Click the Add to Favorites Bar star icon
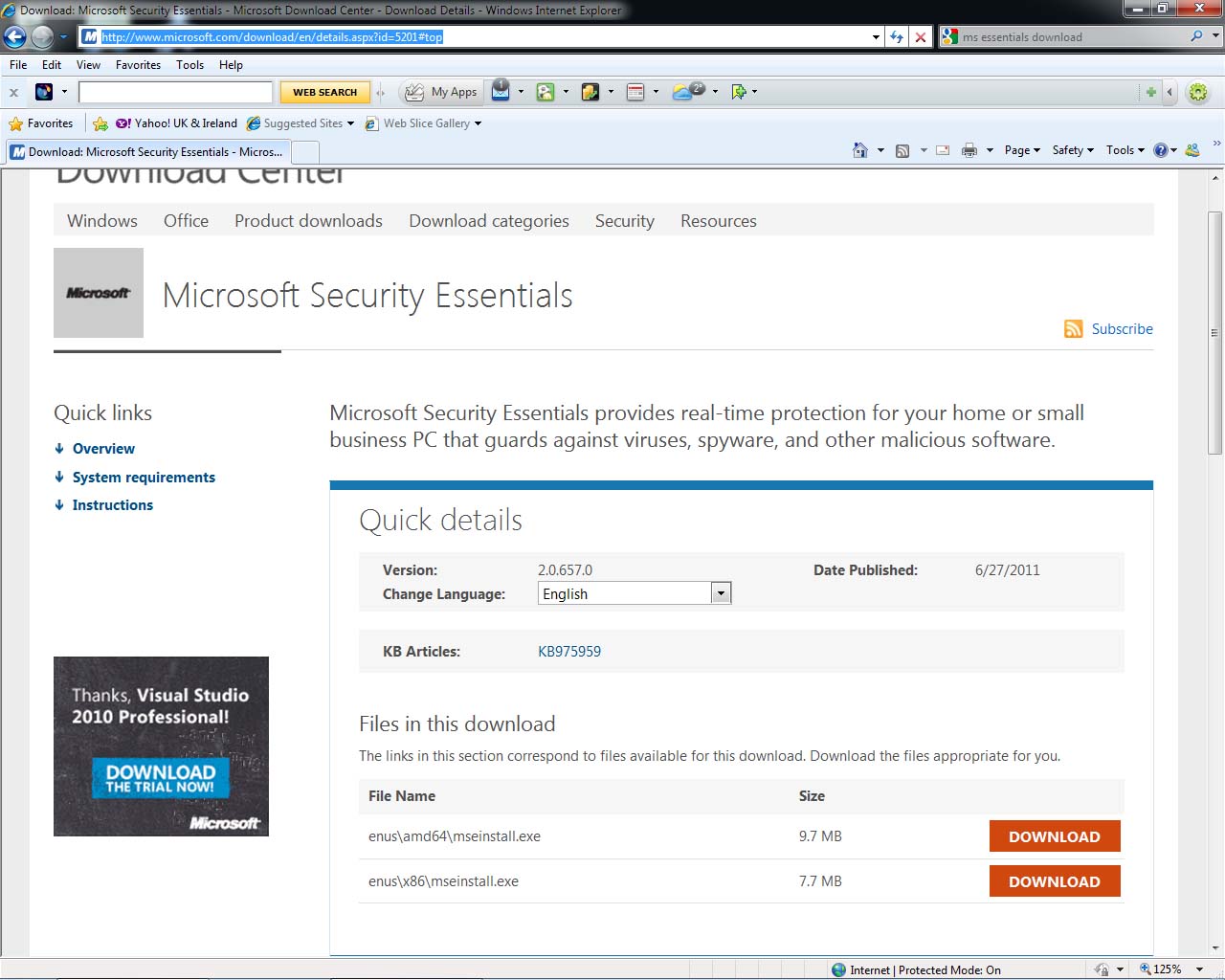Screen dimensions: 1225x980 tap(100, 123)
